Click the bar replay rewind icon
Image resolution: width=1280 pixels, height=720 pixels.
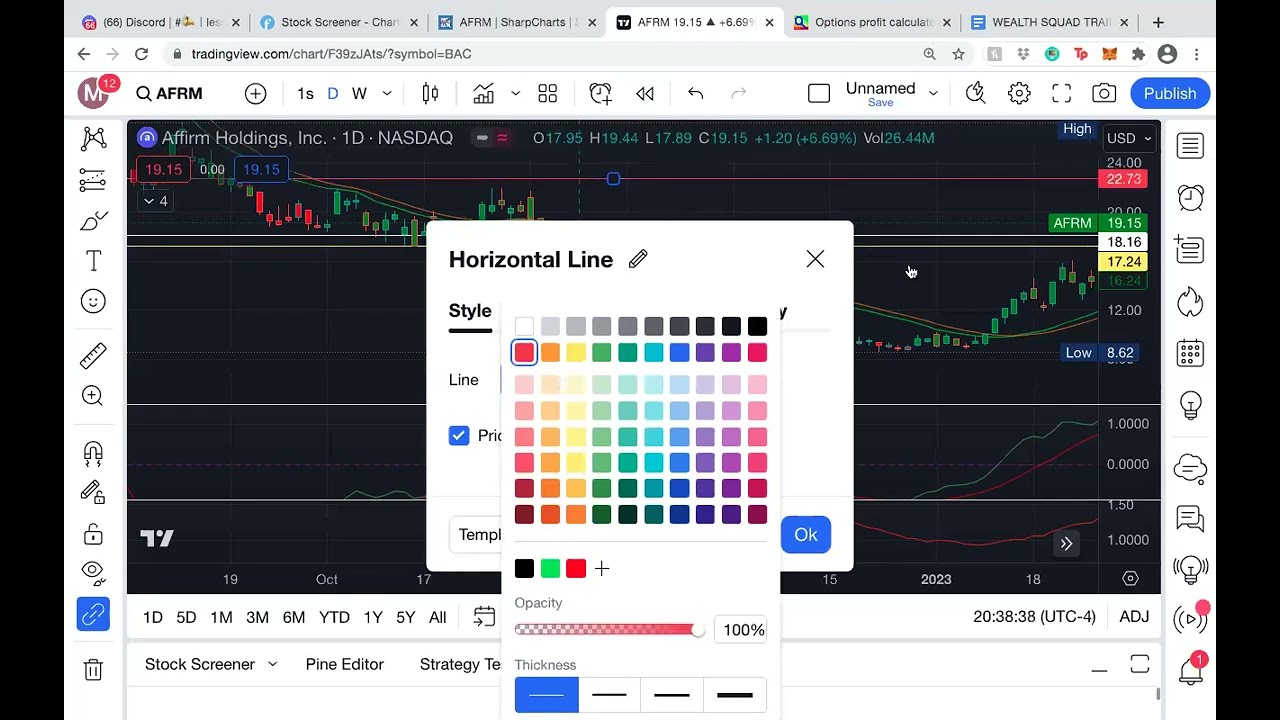pyautogui.click(x=645, y=93)
